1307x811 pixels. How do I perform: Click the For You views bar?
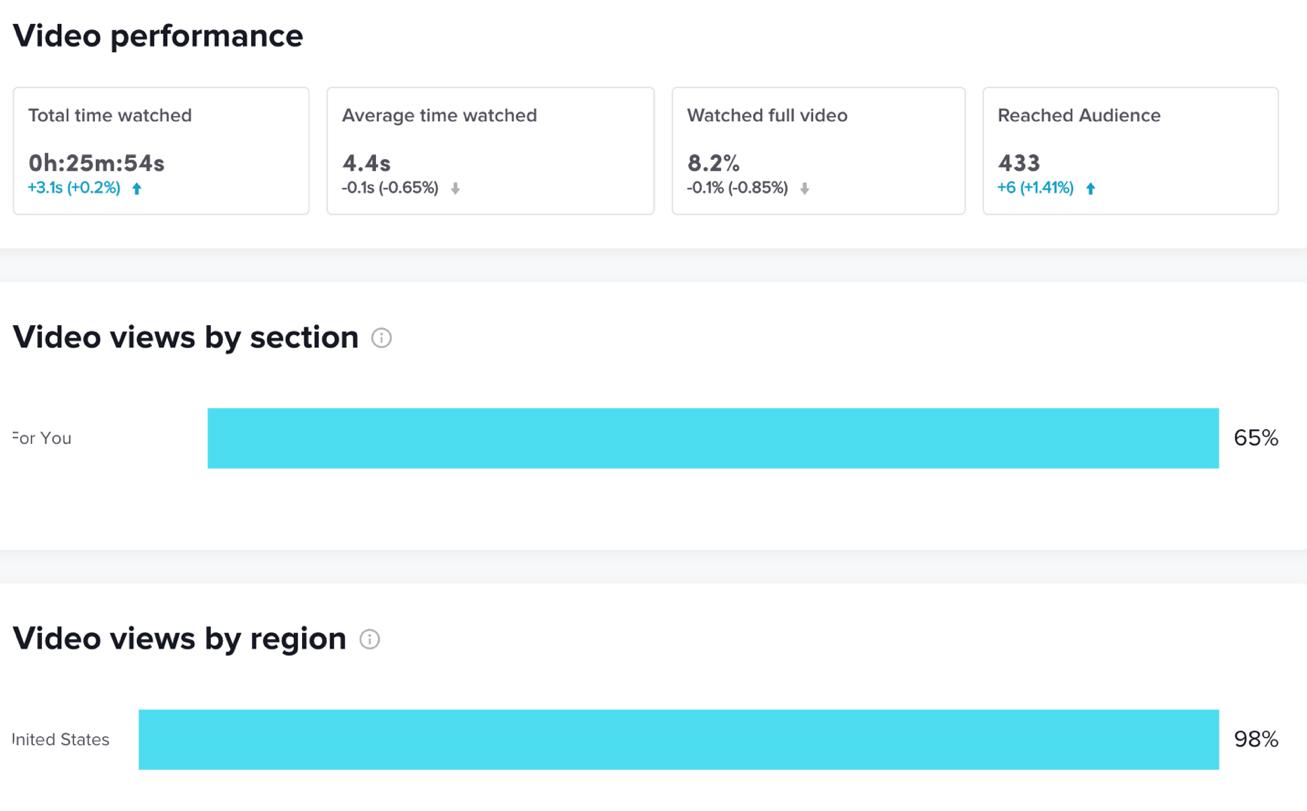[x=713, y=438]
